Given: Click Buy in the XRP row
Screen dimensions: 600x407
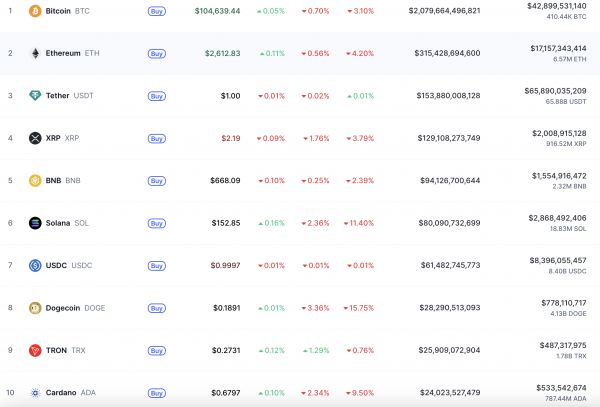Looking at the screenshot, I should tap(157, 138).
